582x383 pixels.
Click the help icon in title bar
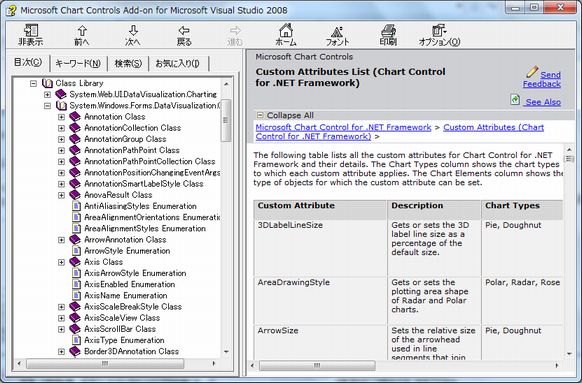point(11,10)
